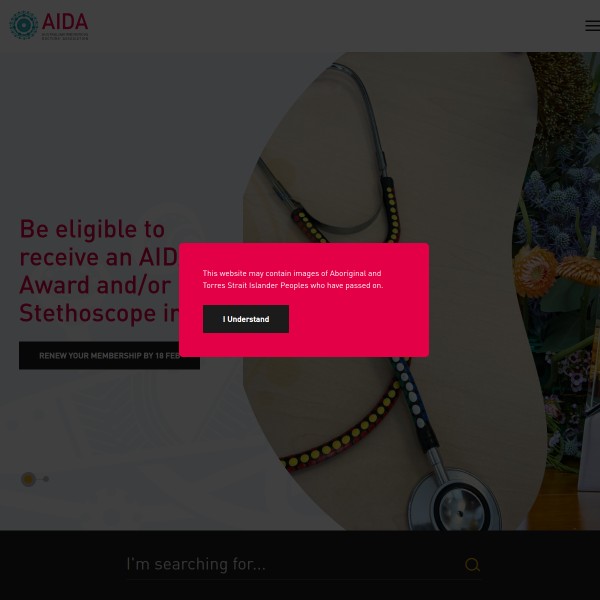Click the "Be eligible to" headline text
600x600 pixels.
click(x=92, y=229)
